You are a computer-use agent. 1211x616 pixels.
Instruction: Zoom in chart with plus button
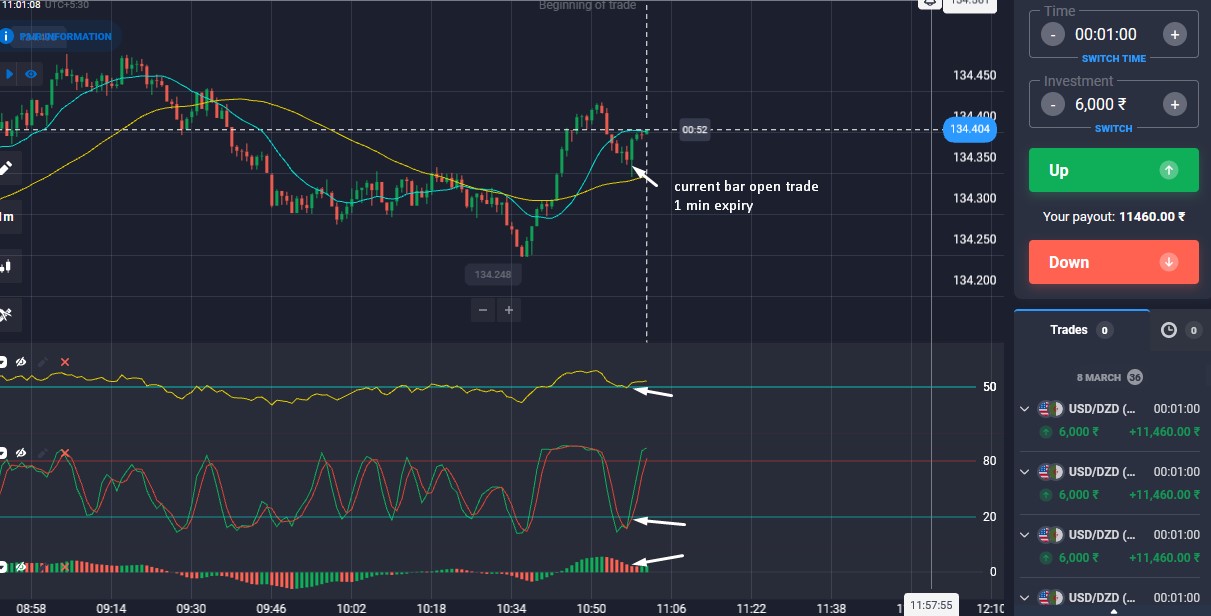pyautogui.click(x=508, y=311)
